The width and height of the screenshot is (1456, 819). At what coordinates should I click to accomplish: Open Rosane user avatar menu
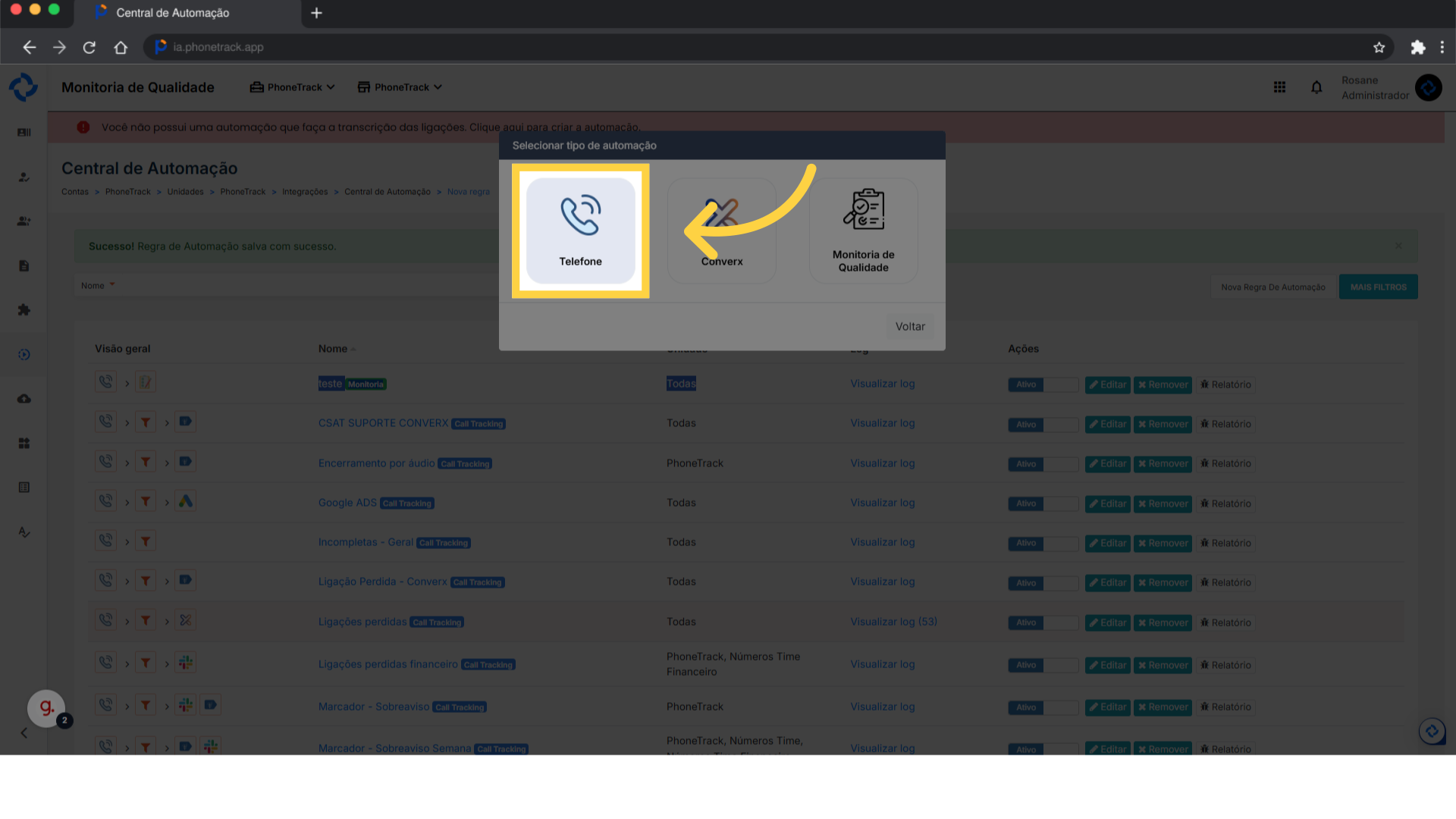[1428, 87]
